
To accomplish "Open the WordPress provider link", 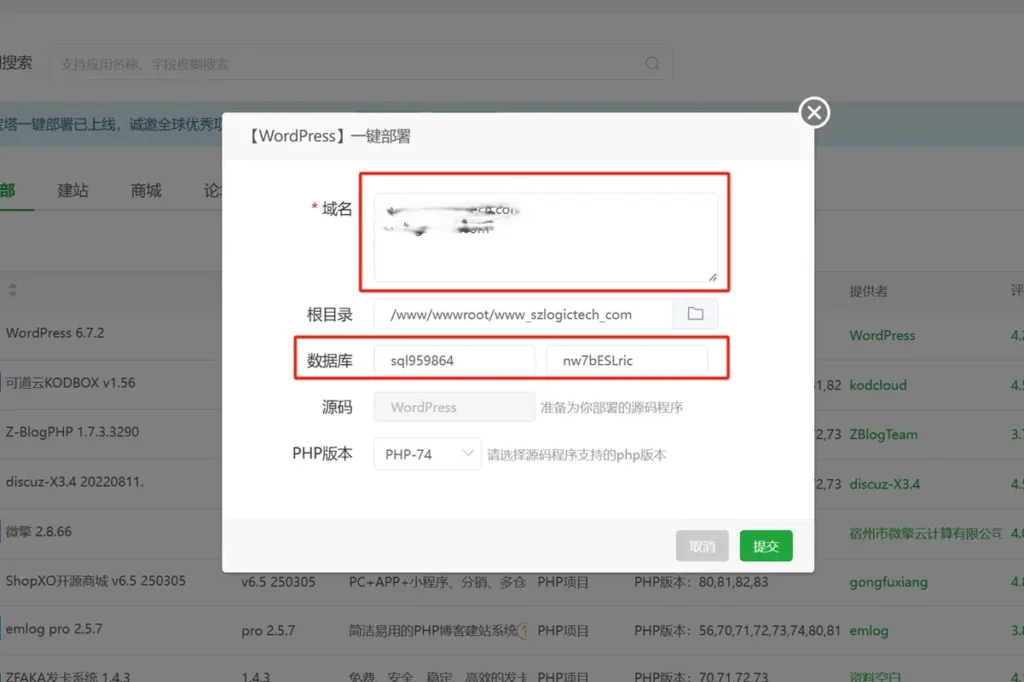I will click(x=881, y=336).
